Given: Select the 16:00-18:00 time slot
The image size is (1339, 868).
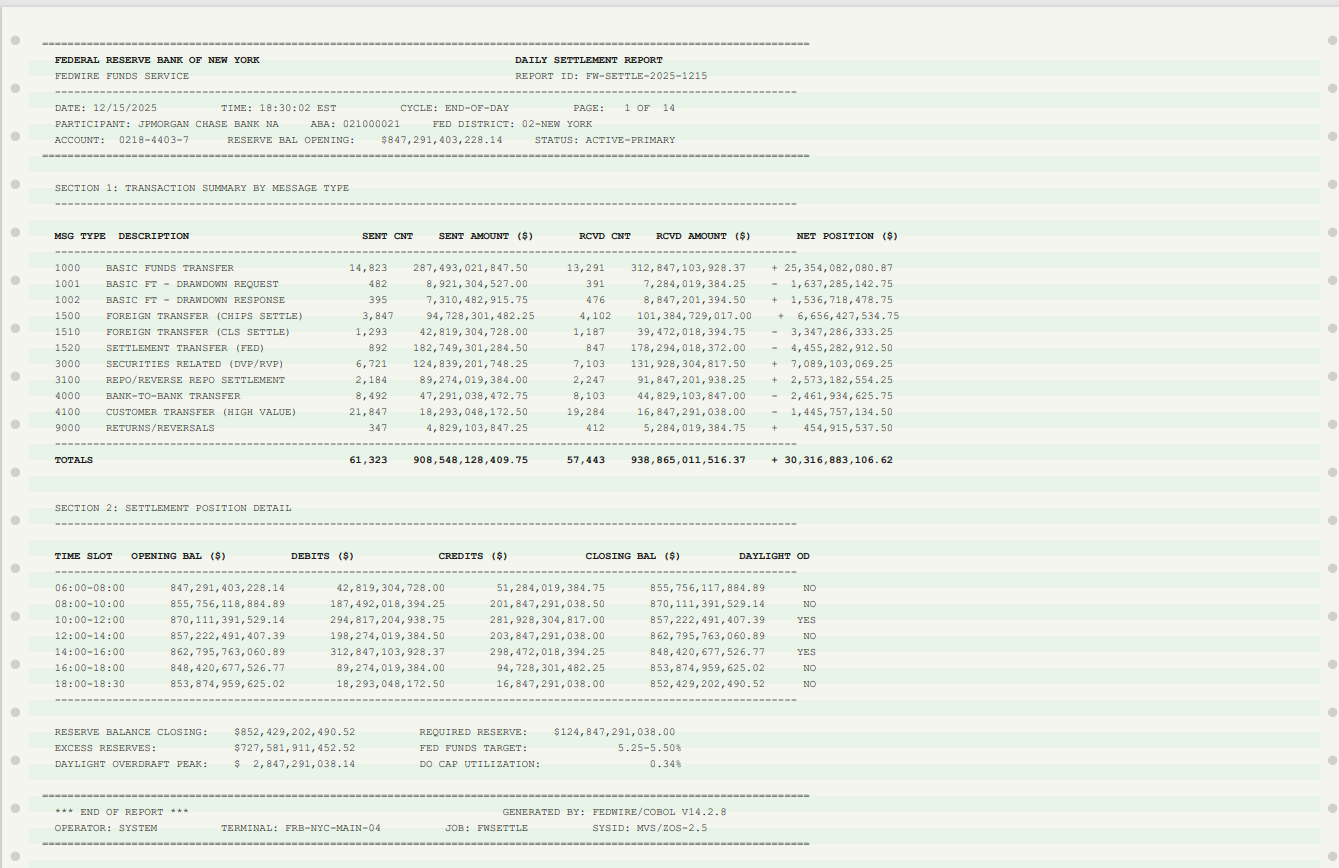Looking at the screenshot, I should [x=90, y=668].
